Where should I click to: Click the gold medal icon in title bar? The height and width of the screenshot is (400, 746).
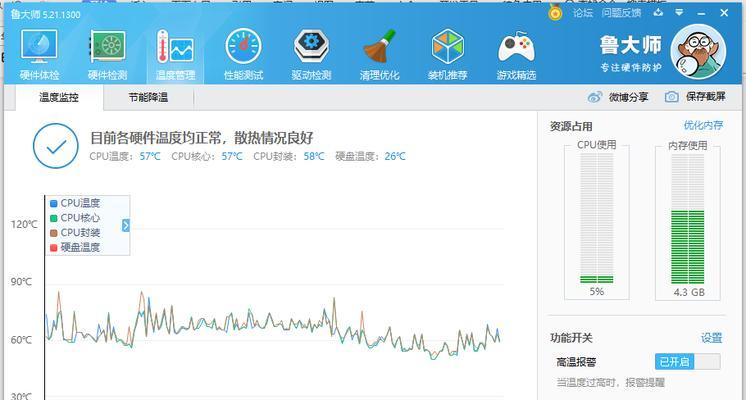pyautogui.click(x=555, y=12)
